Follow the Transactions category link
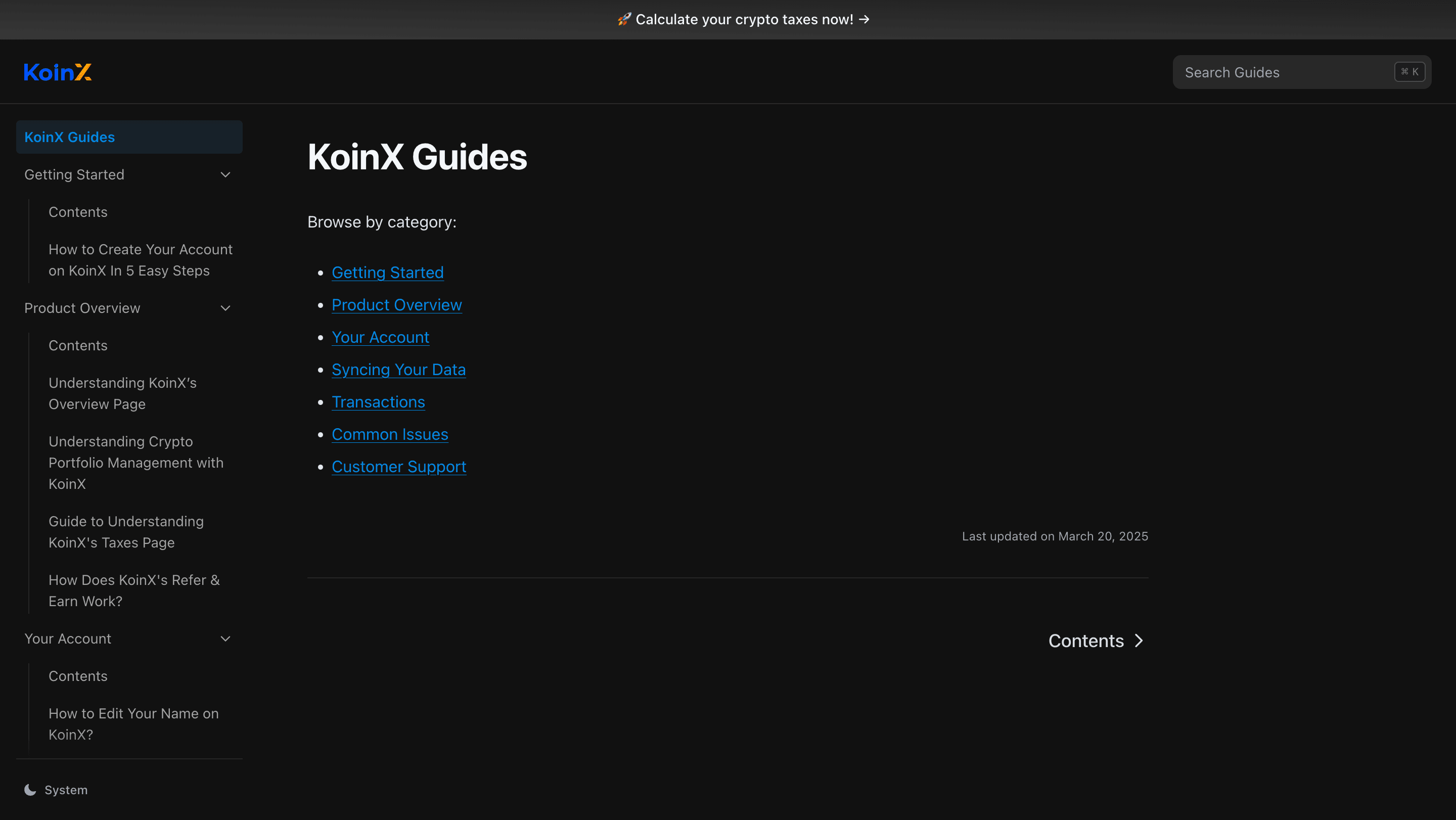 pyautogui.click(x=378, y=402)
